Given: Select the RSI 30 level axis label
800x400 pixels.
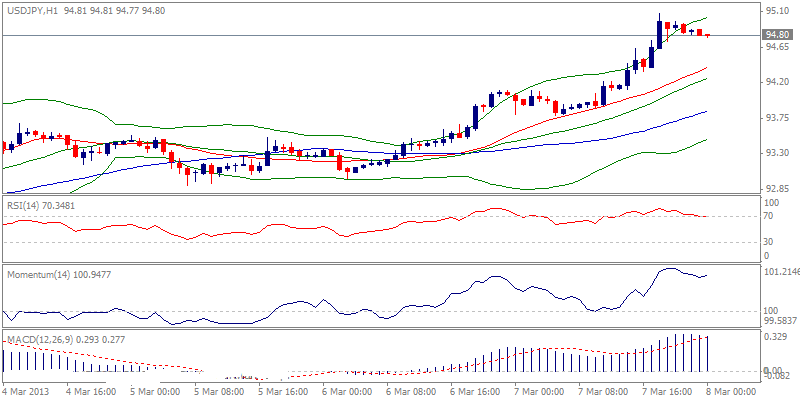Looking at the screenshot, I should [x=769, y=241].
